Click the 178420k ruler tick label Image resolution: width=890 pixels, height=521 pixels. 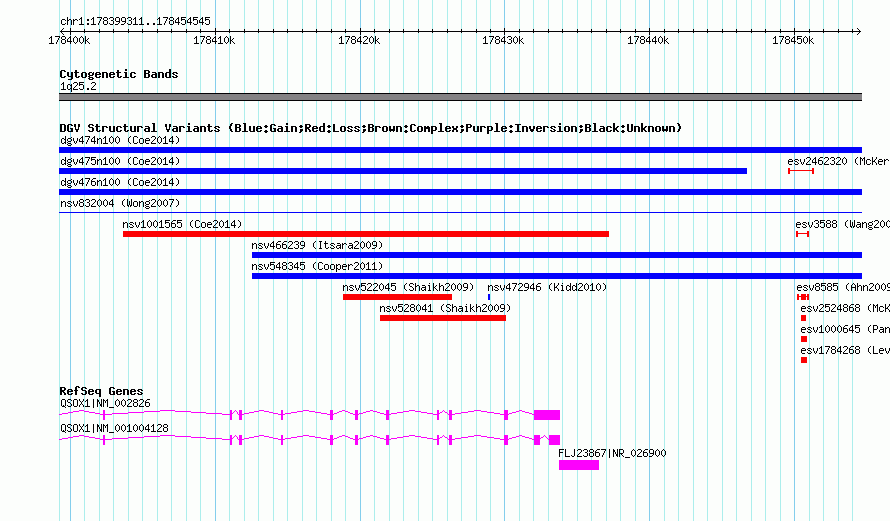tap(359, 40)
